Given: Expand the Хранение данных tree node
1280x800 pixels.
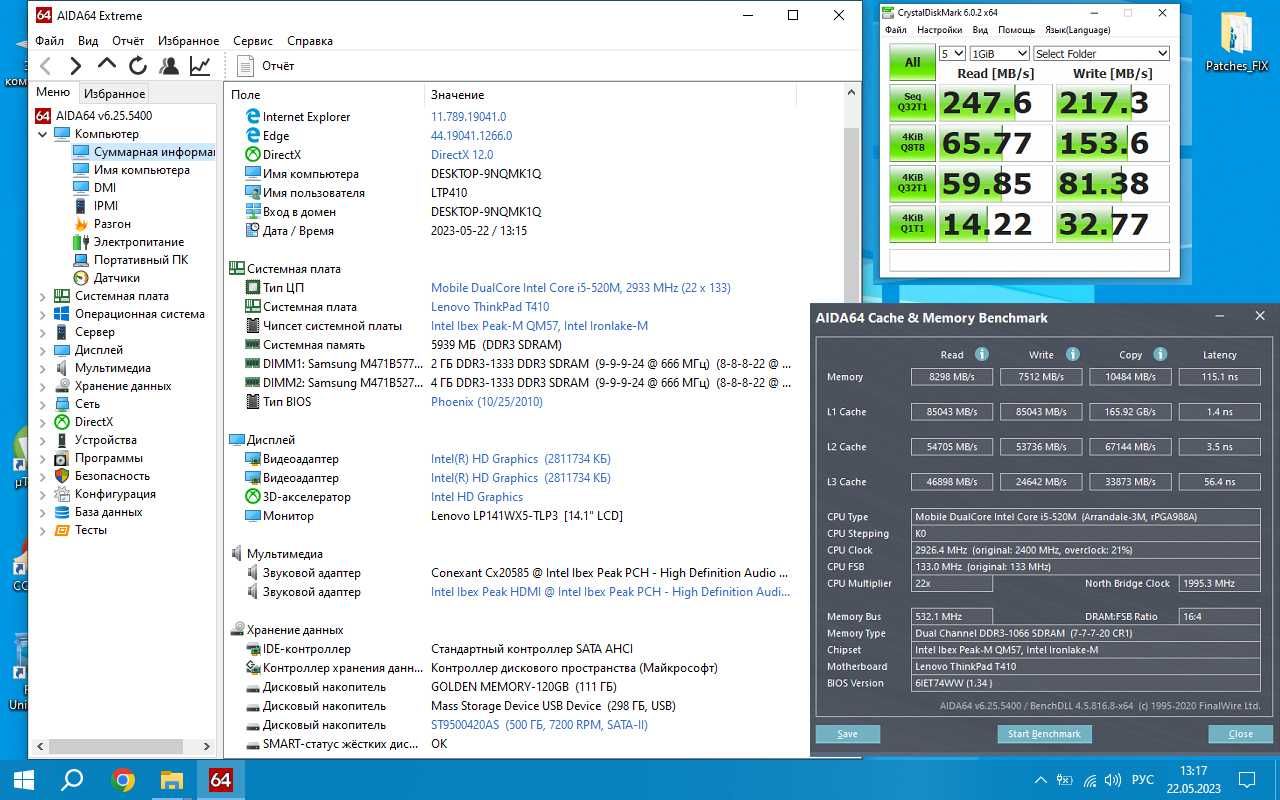Looking at the screenshot, I should point(43,386).
